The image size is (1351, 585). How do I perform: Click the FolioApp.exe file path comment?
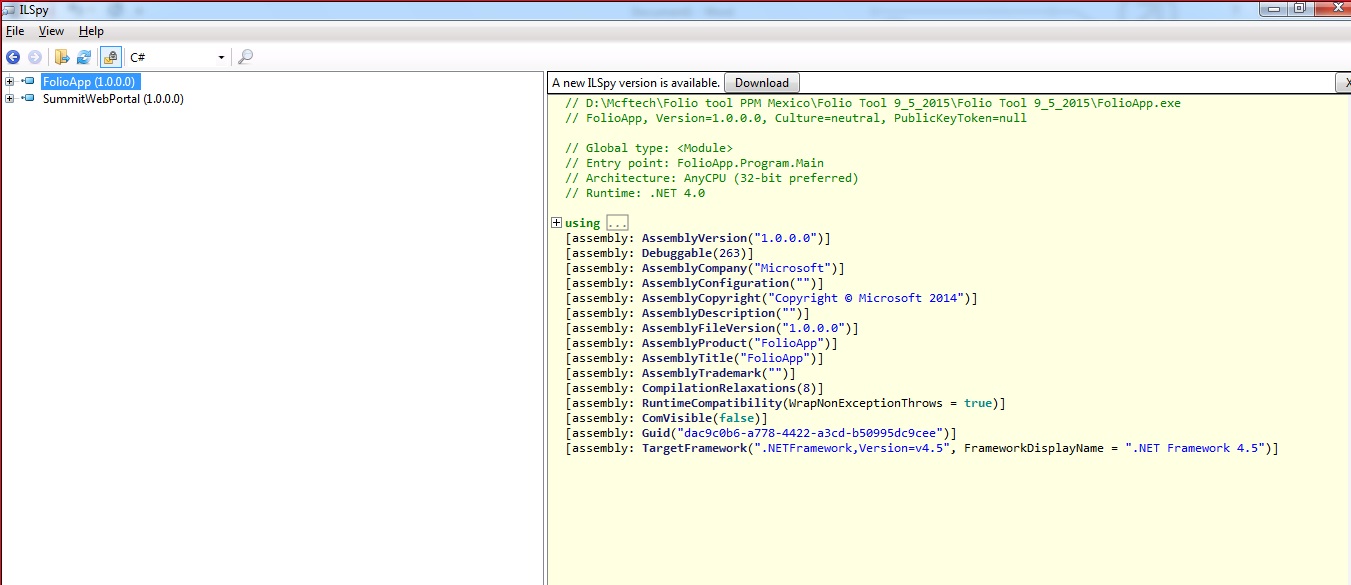[x=873, y=103]
